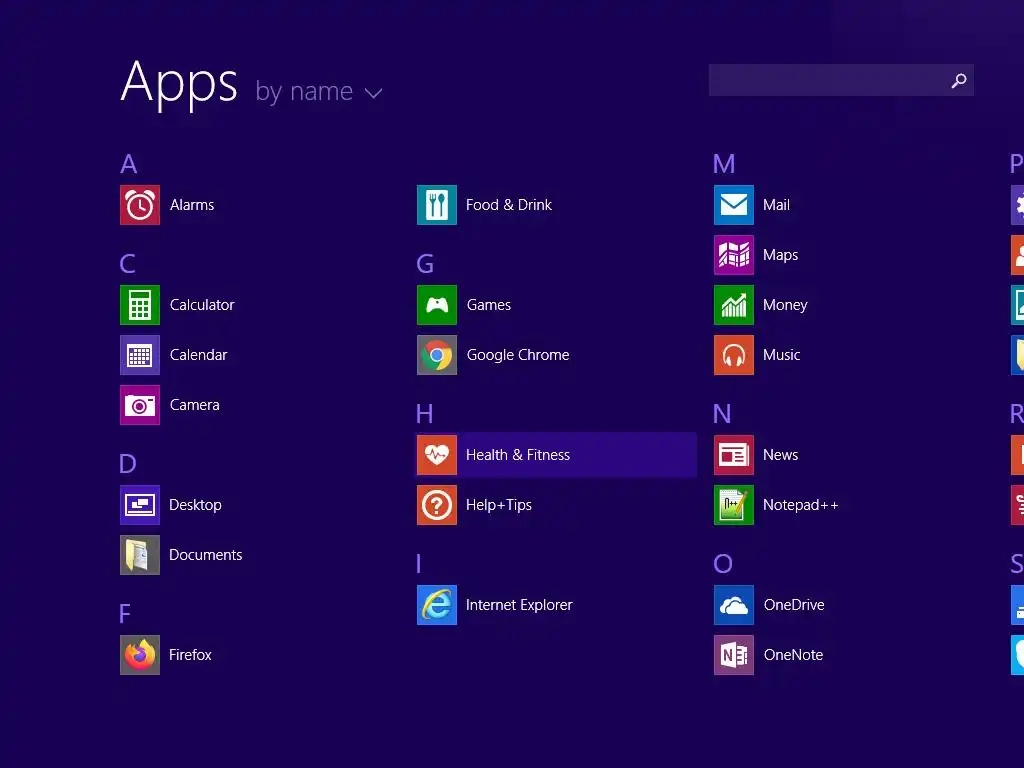The height and width of the screenshot is (768, 1024).
Task: Open the Maps app icon
Action: [734, 255]
